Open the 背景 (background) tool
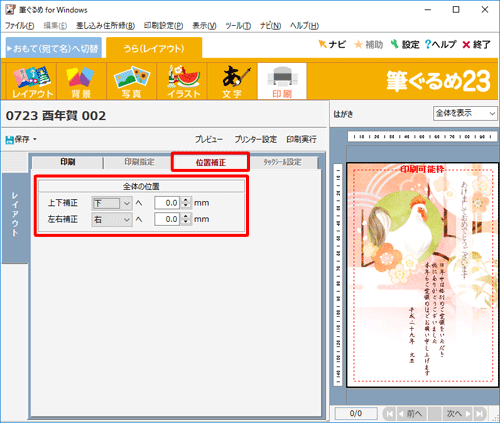The width and height of the screenshot is (500, 423). click(81, 82)
